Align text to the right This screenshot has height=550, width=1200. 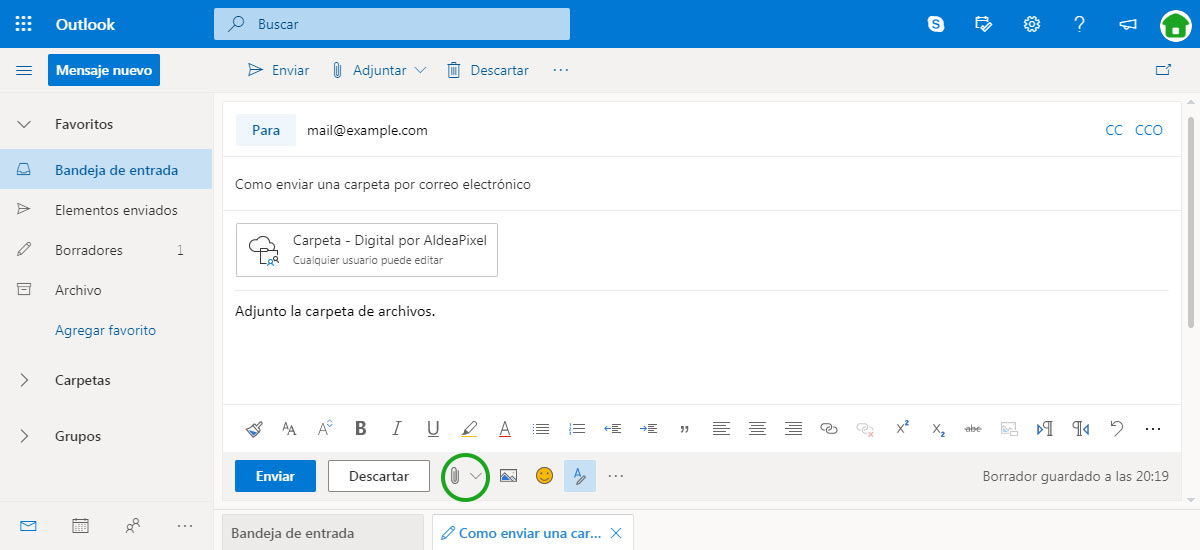(x=793, y=428)
